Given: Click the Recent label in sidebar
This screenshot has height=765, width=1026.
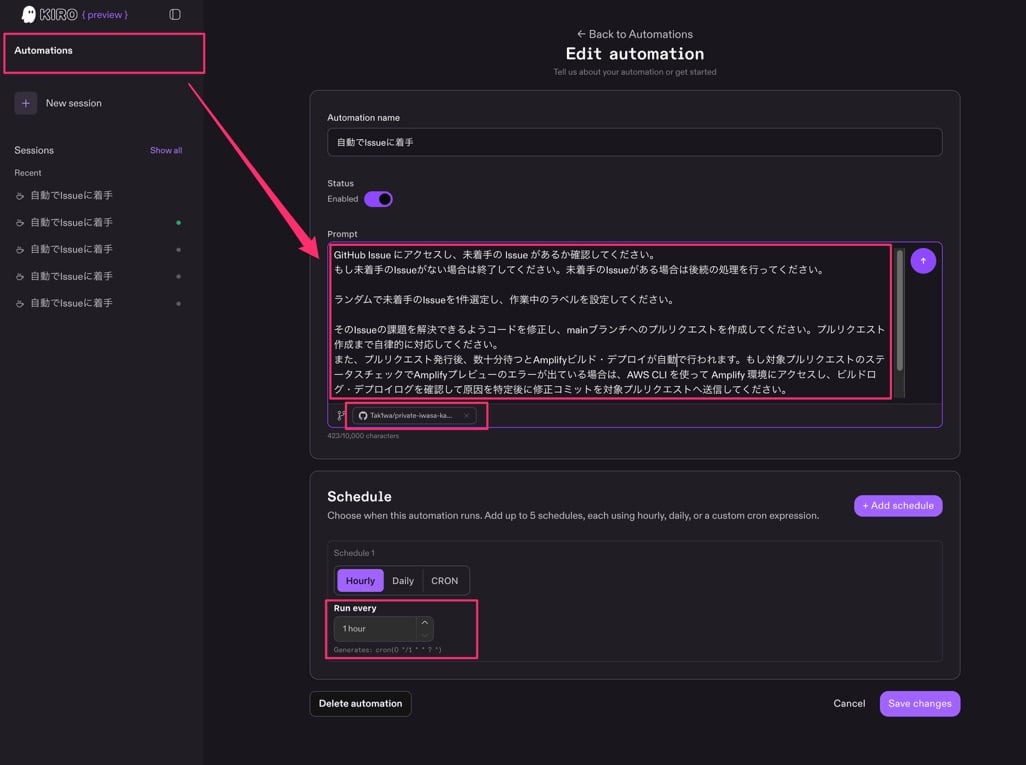Looking at the screenshot, I should [x=27, y=173].
